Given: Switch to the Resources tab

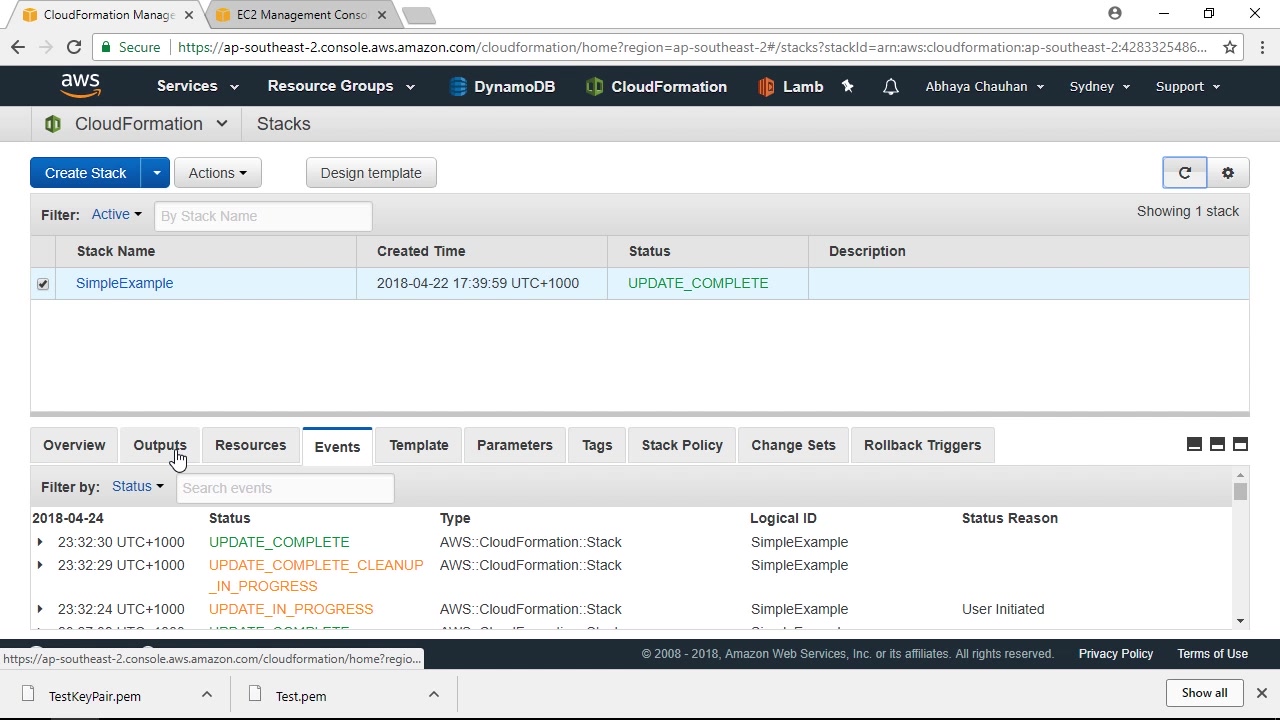Looking at the screenshot, I should point(250,446).
